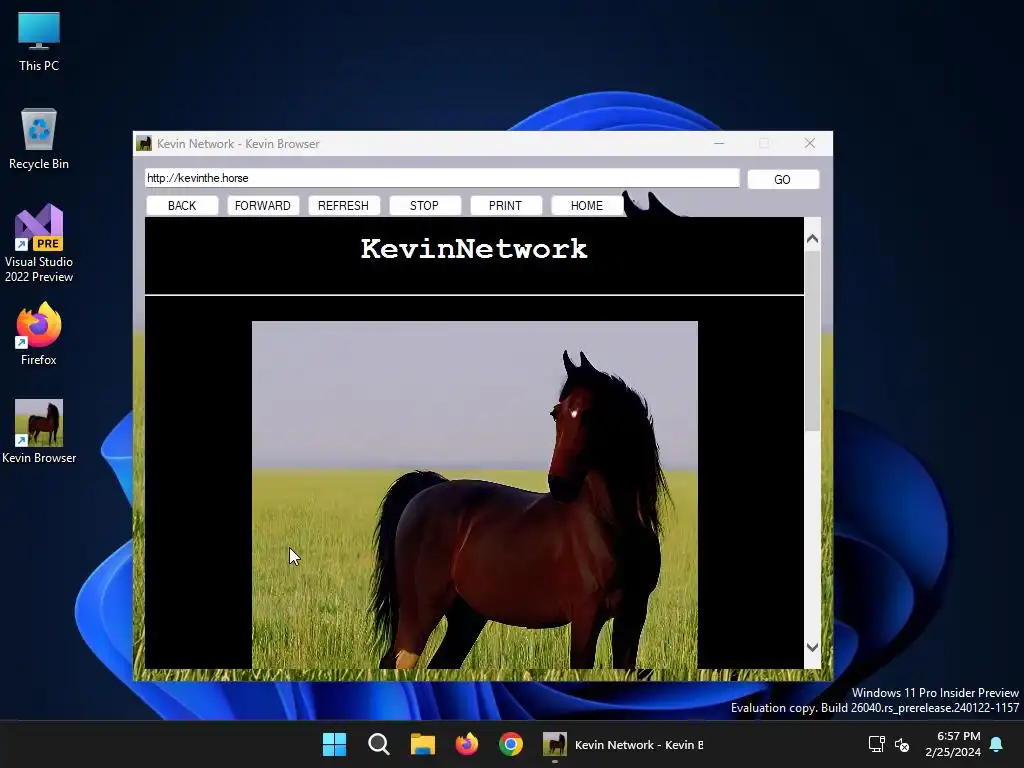The width and height of the screenshot is (1024, 768).
Task: Click the HOME button
Action: [x=586, y=206]
